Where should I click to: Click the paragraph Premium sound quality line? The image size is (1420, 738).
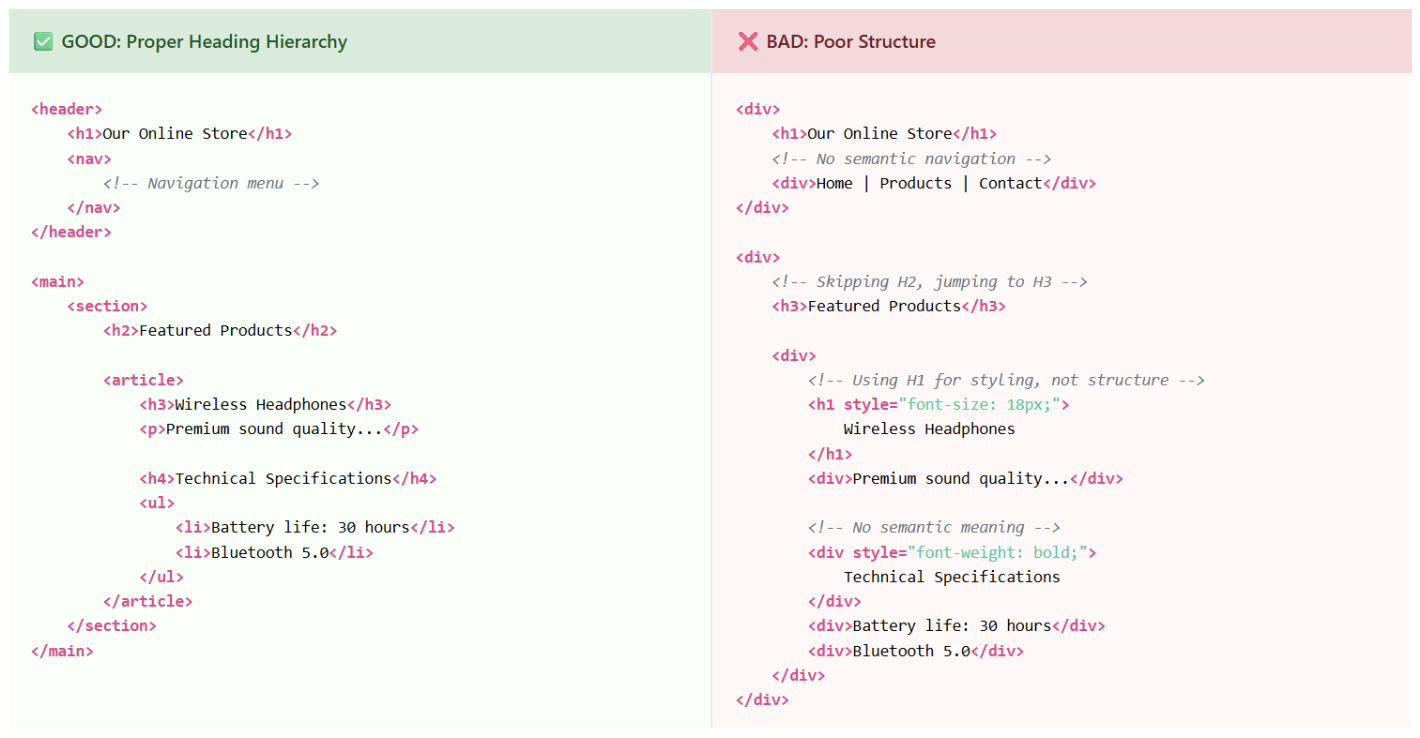click(x=279, y=429)
